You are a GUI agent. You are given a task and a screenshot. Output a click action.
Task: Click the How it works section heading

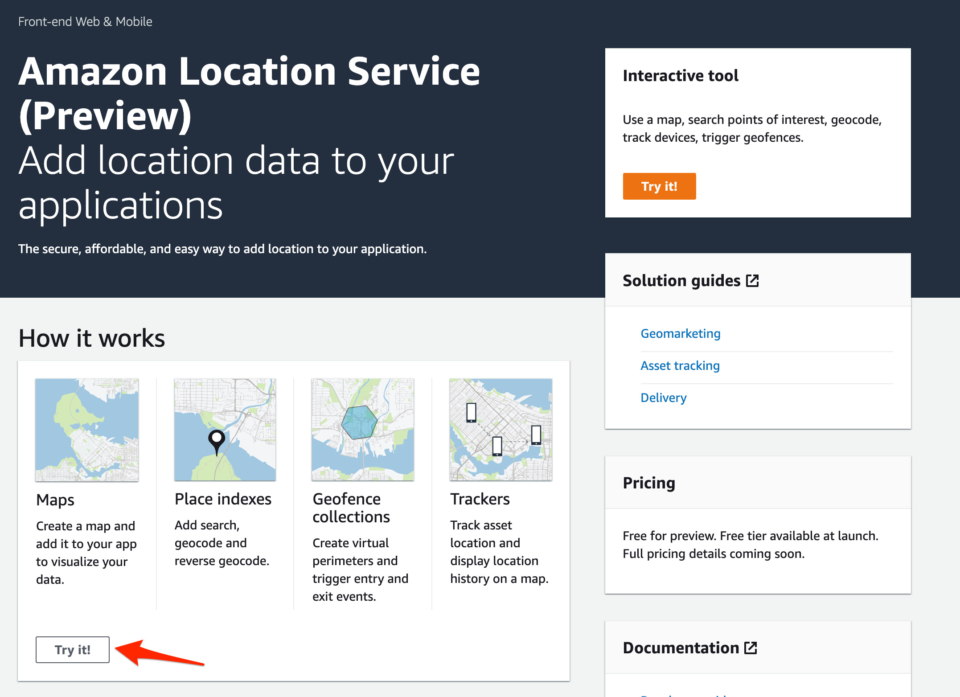click(91, 338)
